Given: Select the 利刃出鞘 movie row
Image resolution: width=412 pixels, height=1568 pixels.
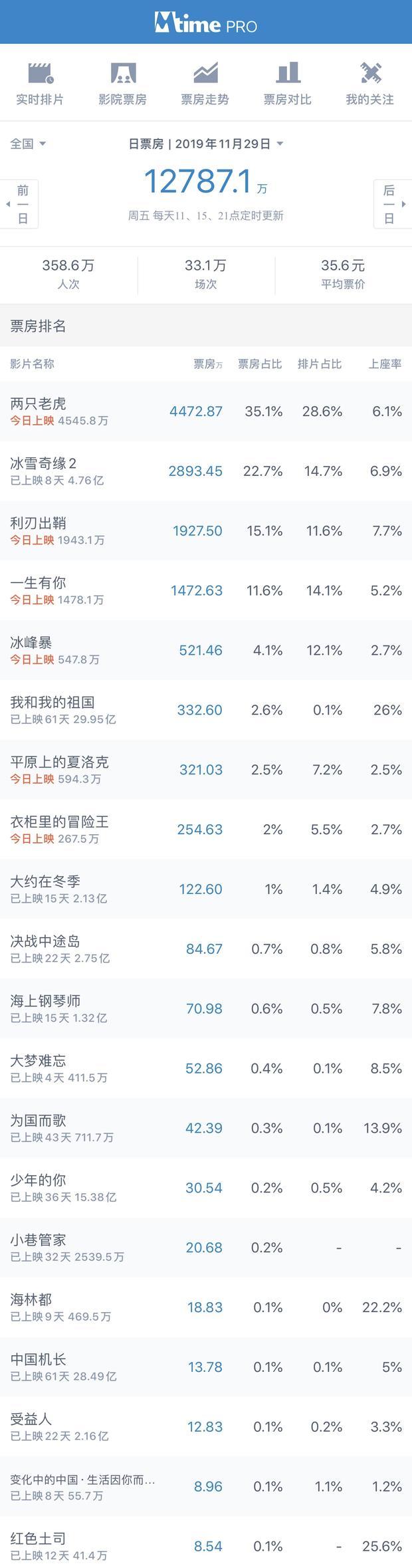Looking at the screenshot, I should tap(206, 530).
